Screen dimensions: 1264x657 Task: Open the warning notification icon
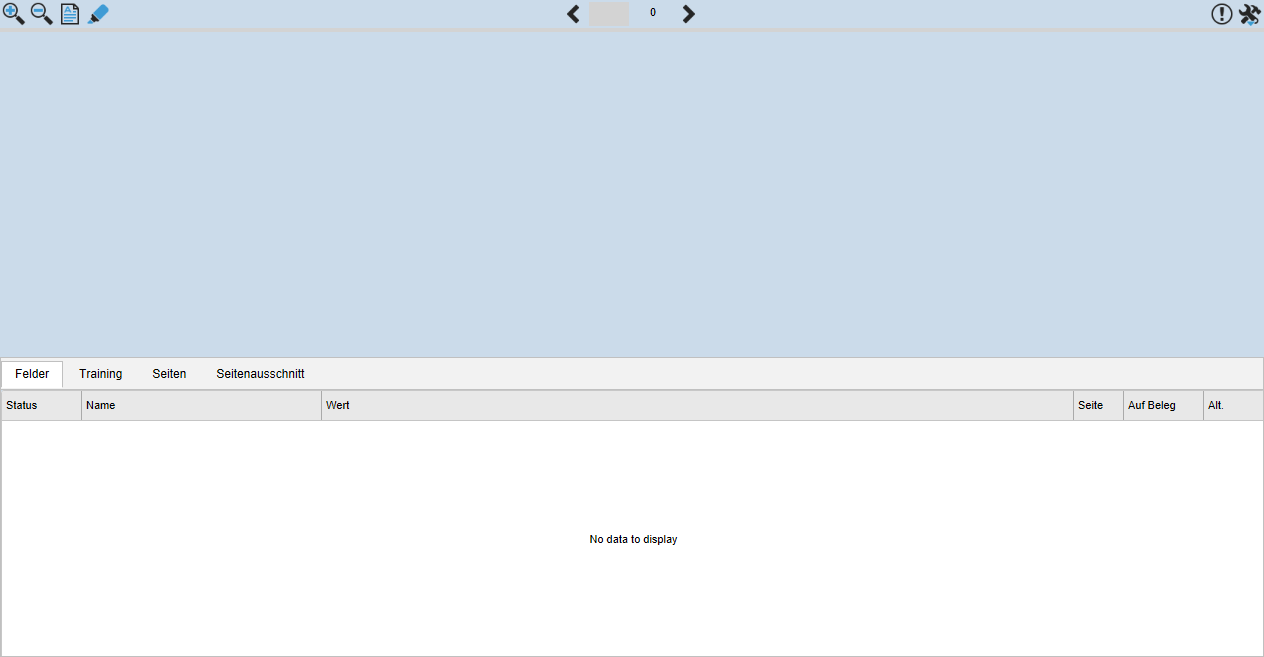pos(1221,14)
